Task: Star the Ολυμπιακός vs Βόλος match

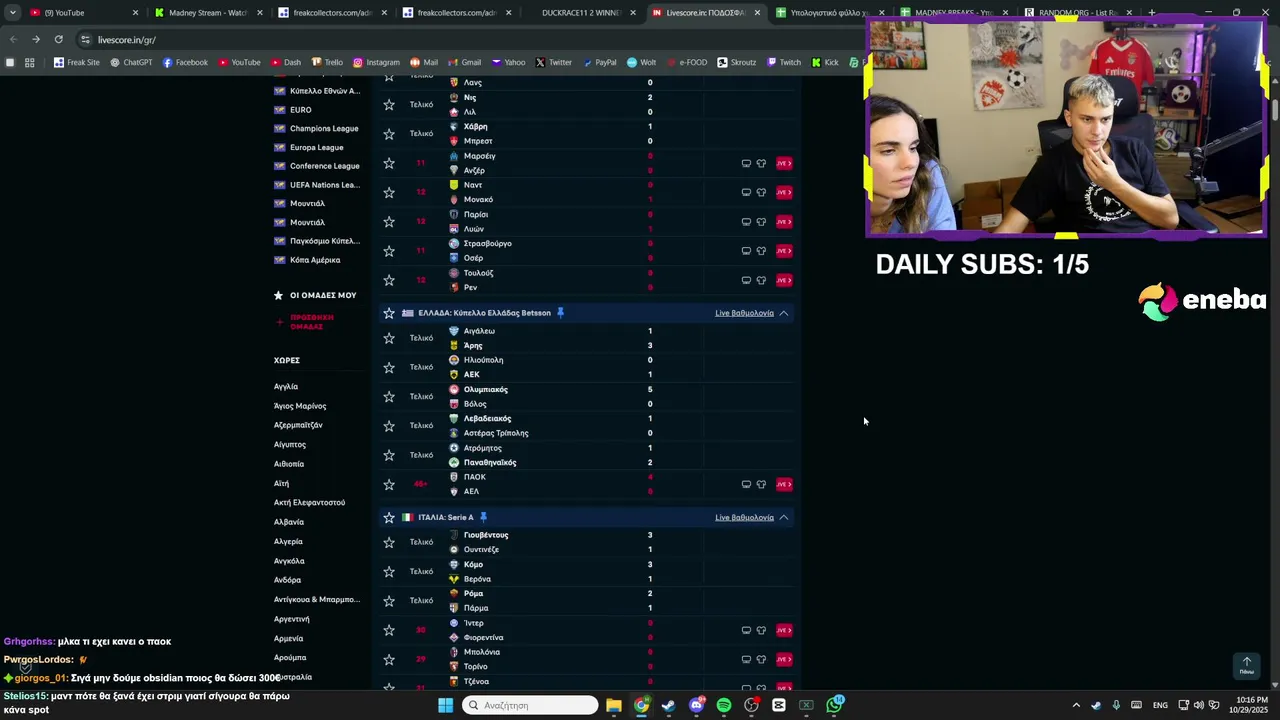Action: click(389, 396)
